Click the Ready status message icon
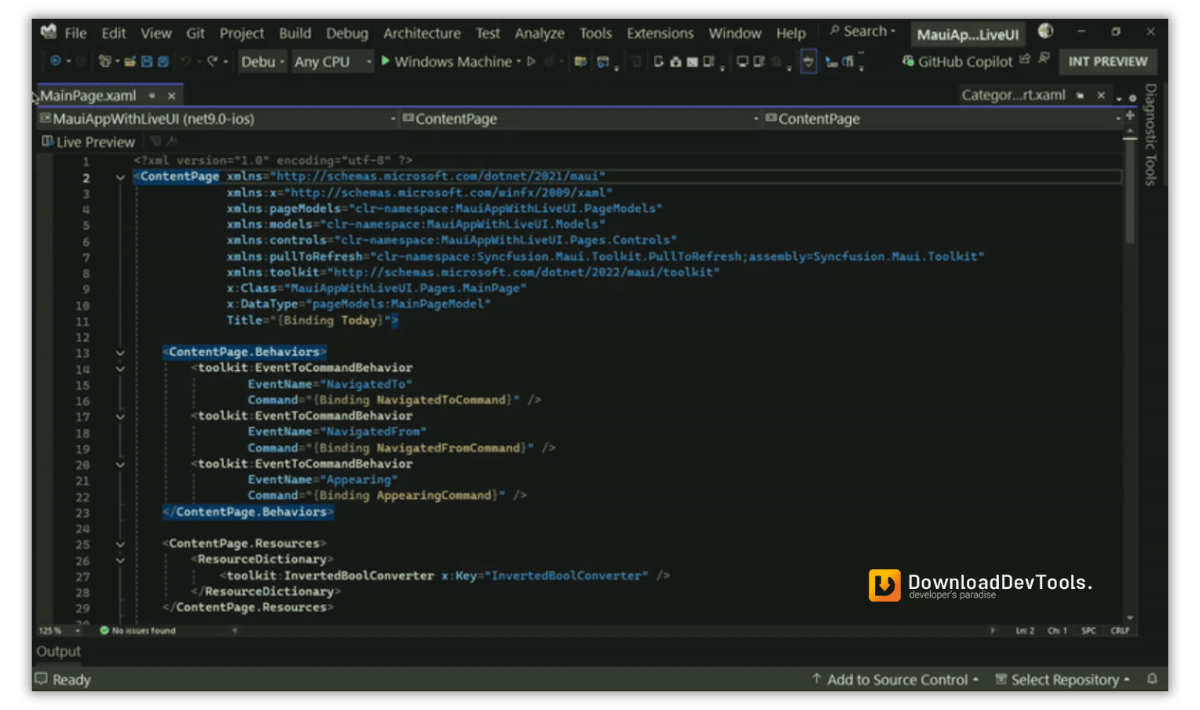The width and height of the screenshot is (1200, 710). click(x=41, y=679)
